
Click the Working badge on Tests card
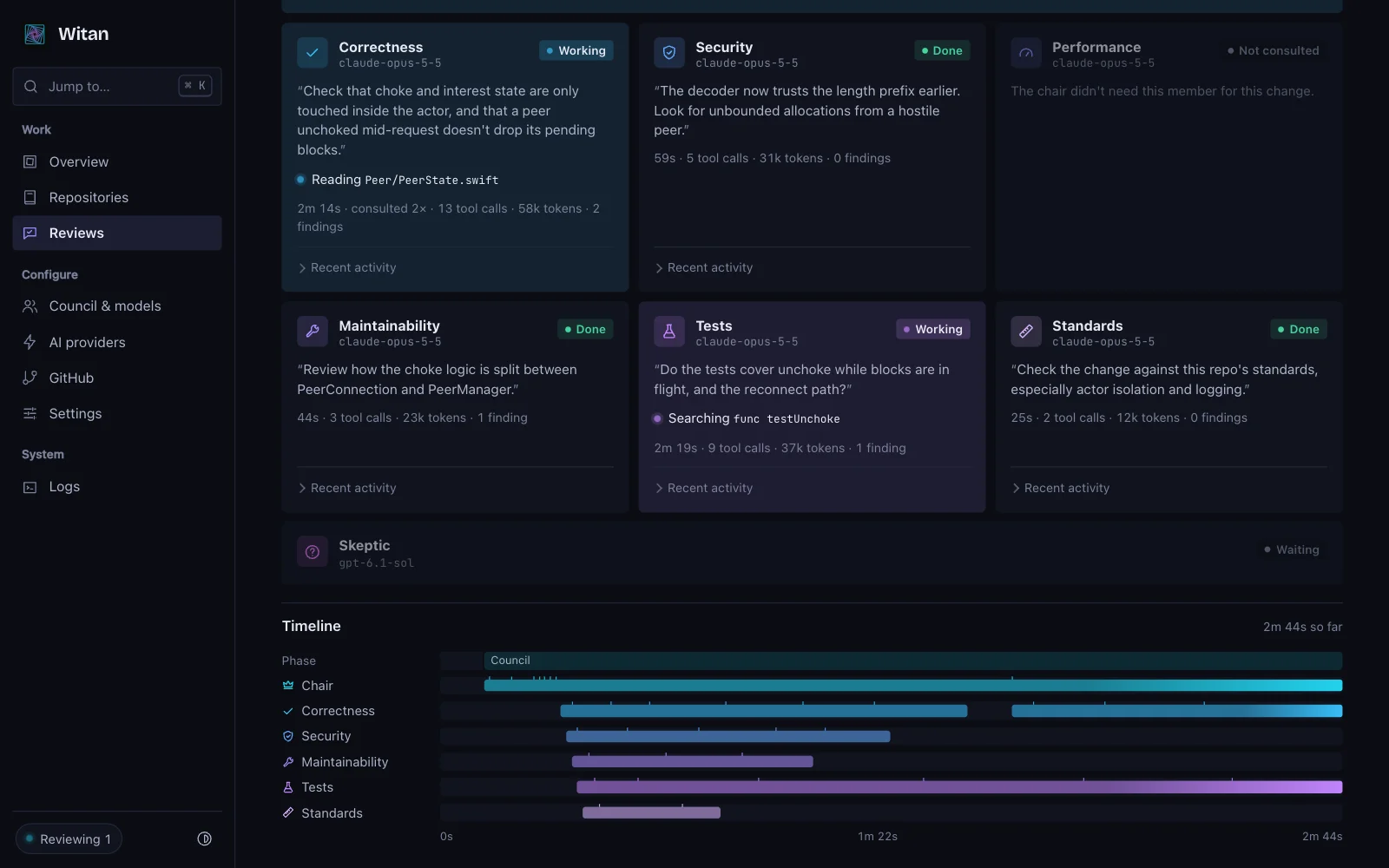pyautogui.click(x=932, y=329)
